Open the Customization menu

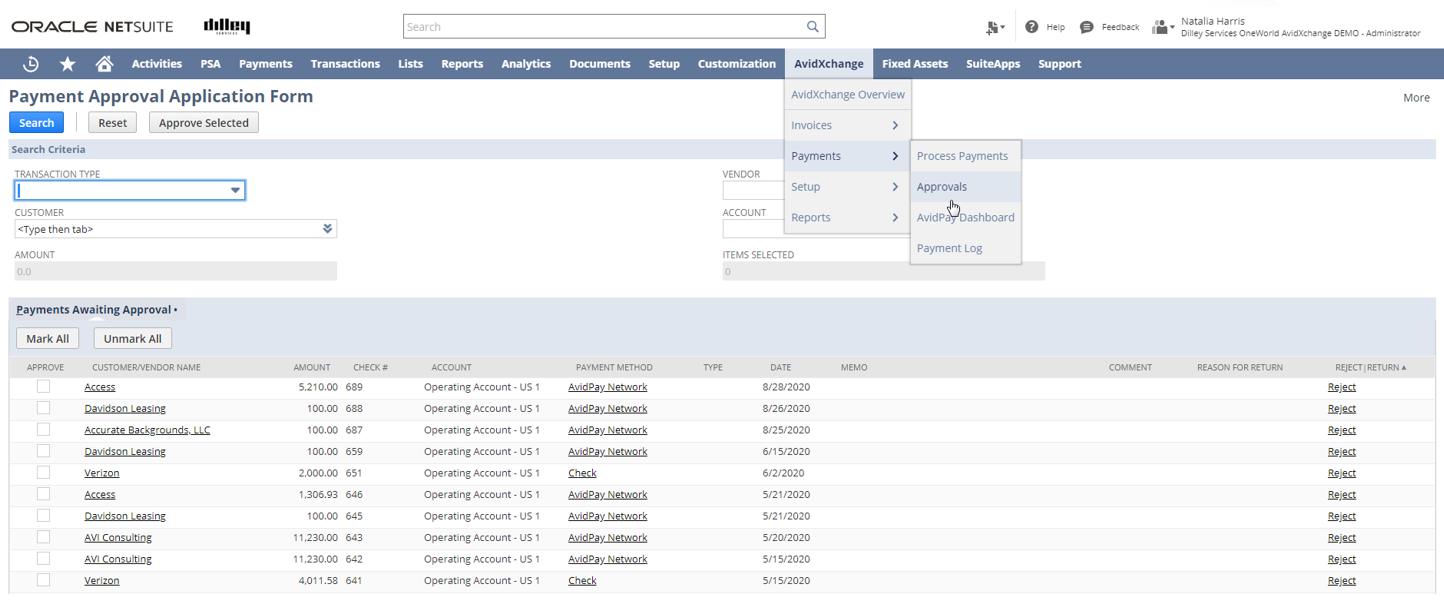coord(737,64)
